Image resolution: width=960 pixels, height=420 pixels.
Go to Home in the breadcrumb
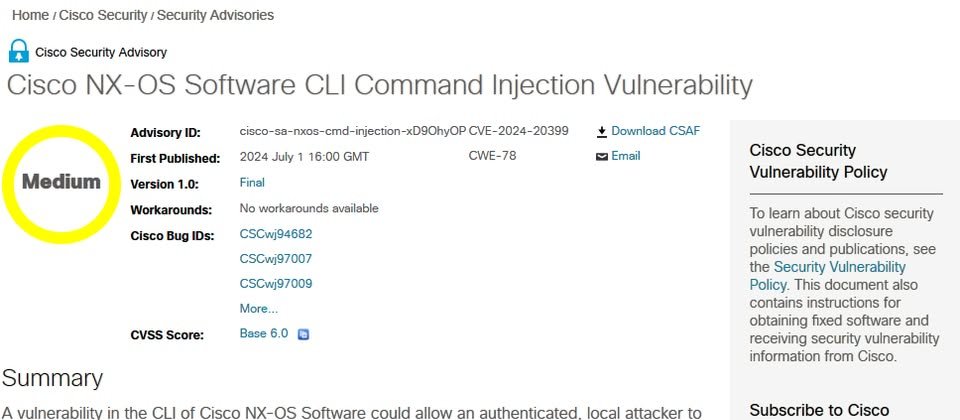(30, 15)
